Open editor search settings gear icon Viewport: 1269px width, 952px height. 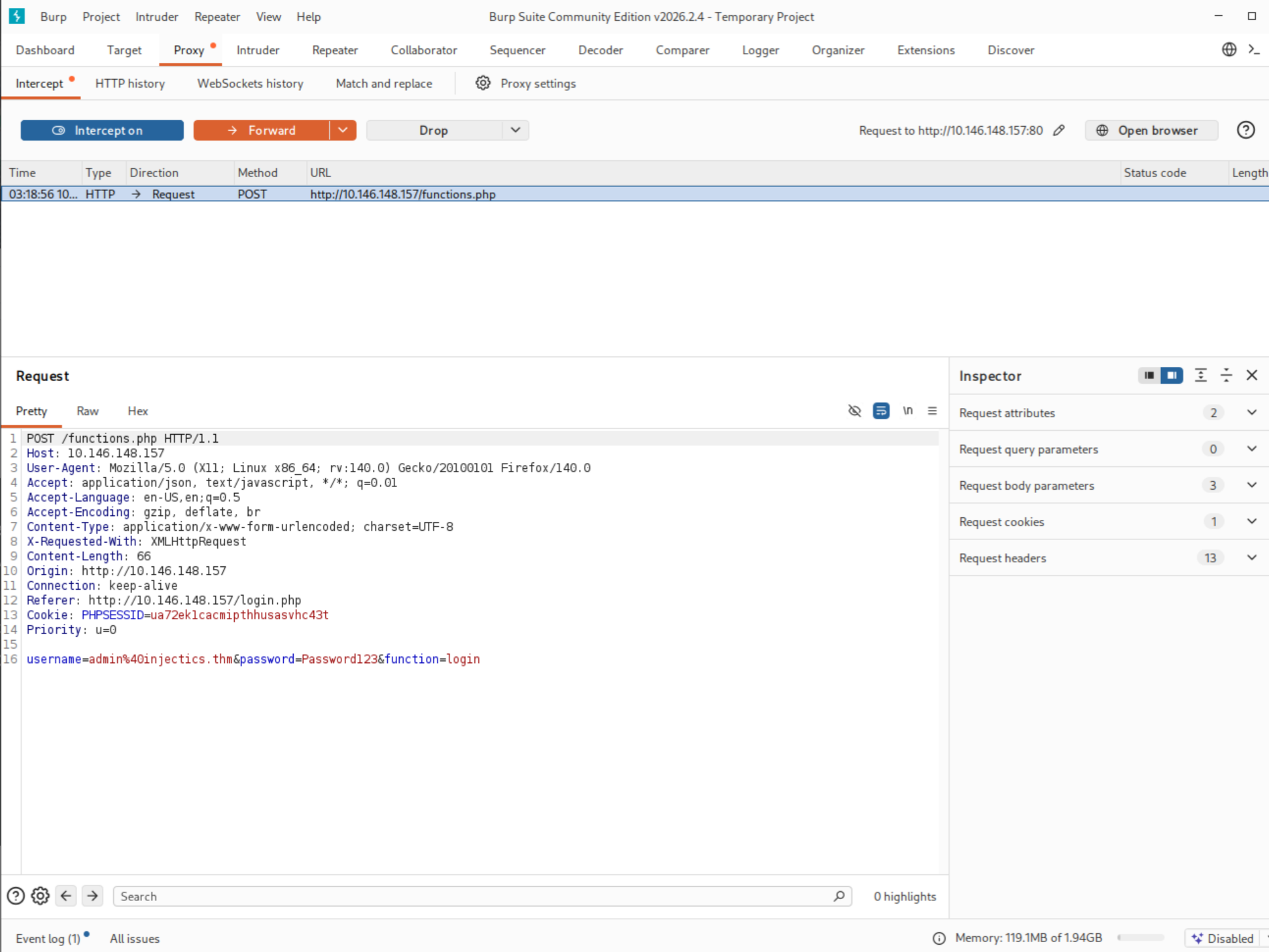tap(41, 896)
